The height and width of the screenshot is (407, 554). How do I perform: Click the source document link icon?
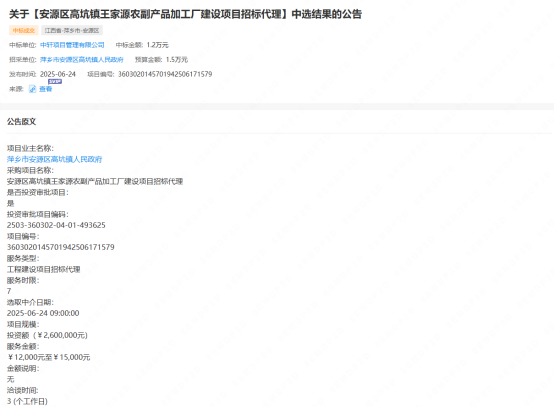coord(33,89)
